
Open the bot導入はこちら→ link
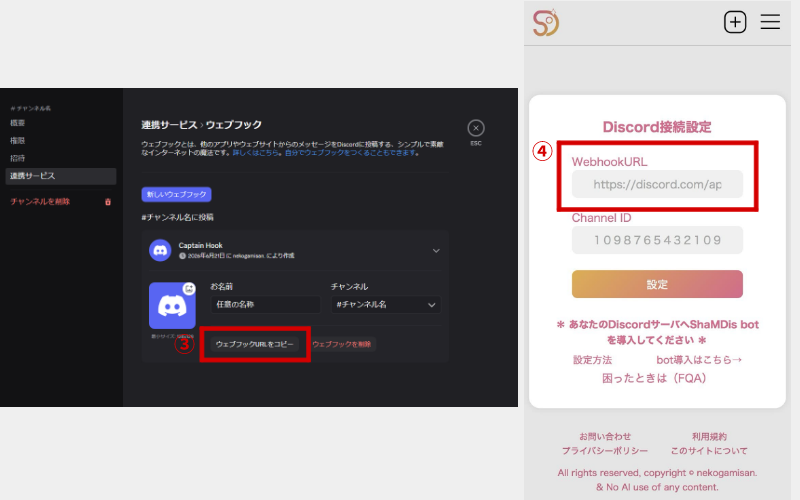(x=699, y=360)
